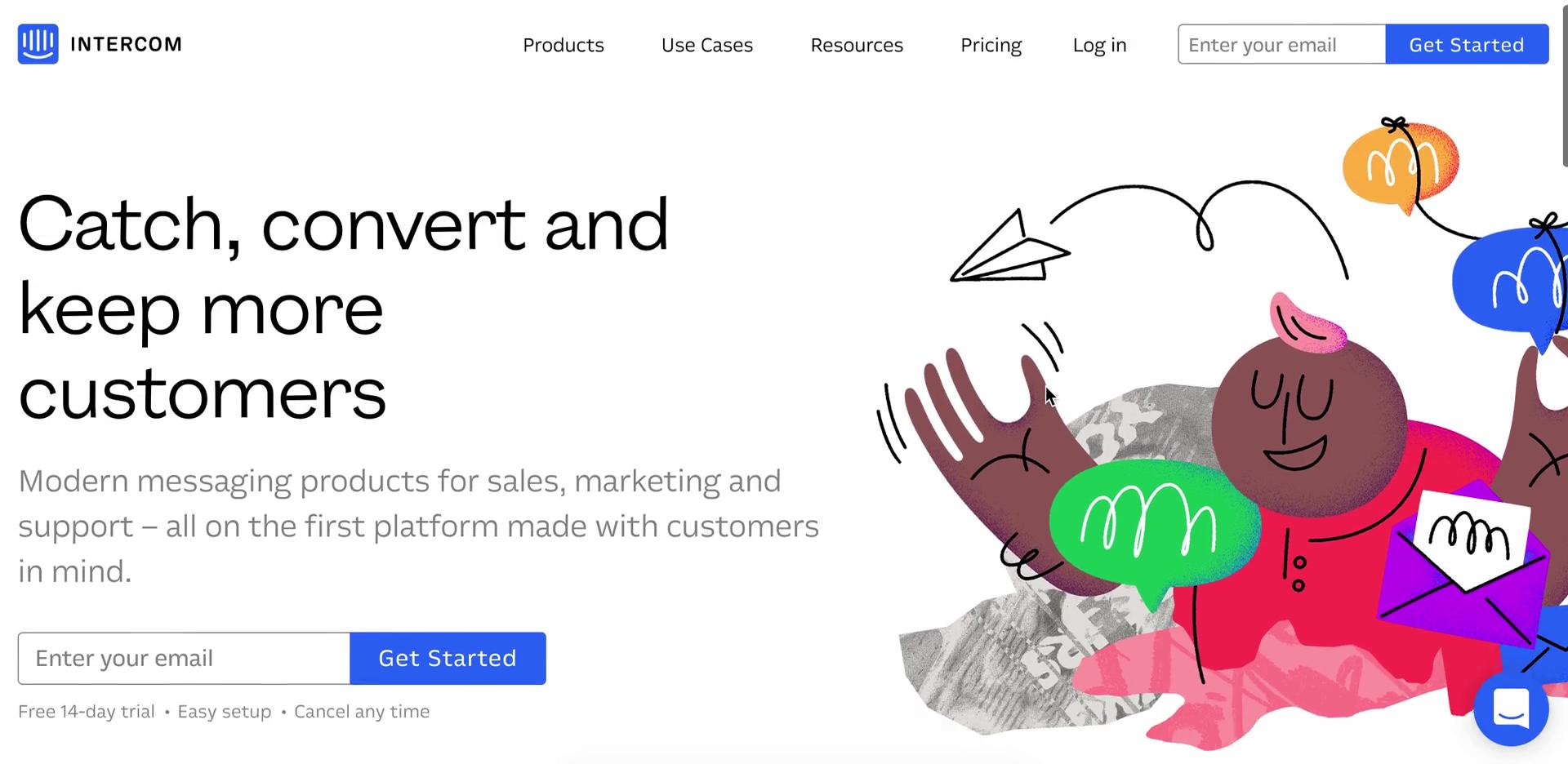Screen dimensions: 1568x764
Task: Click the blue speech bubble illustration
Action: (1511, 282)
